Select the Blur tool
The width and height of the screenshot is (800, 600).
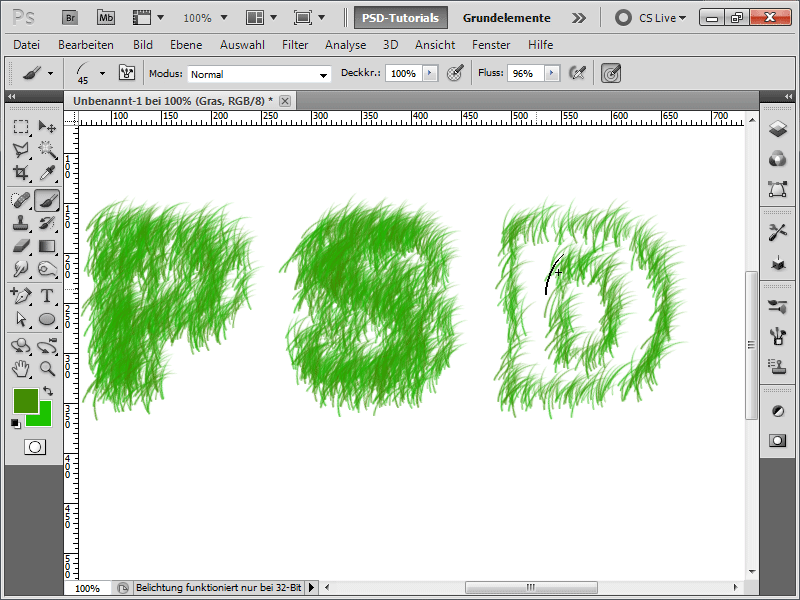21,269
